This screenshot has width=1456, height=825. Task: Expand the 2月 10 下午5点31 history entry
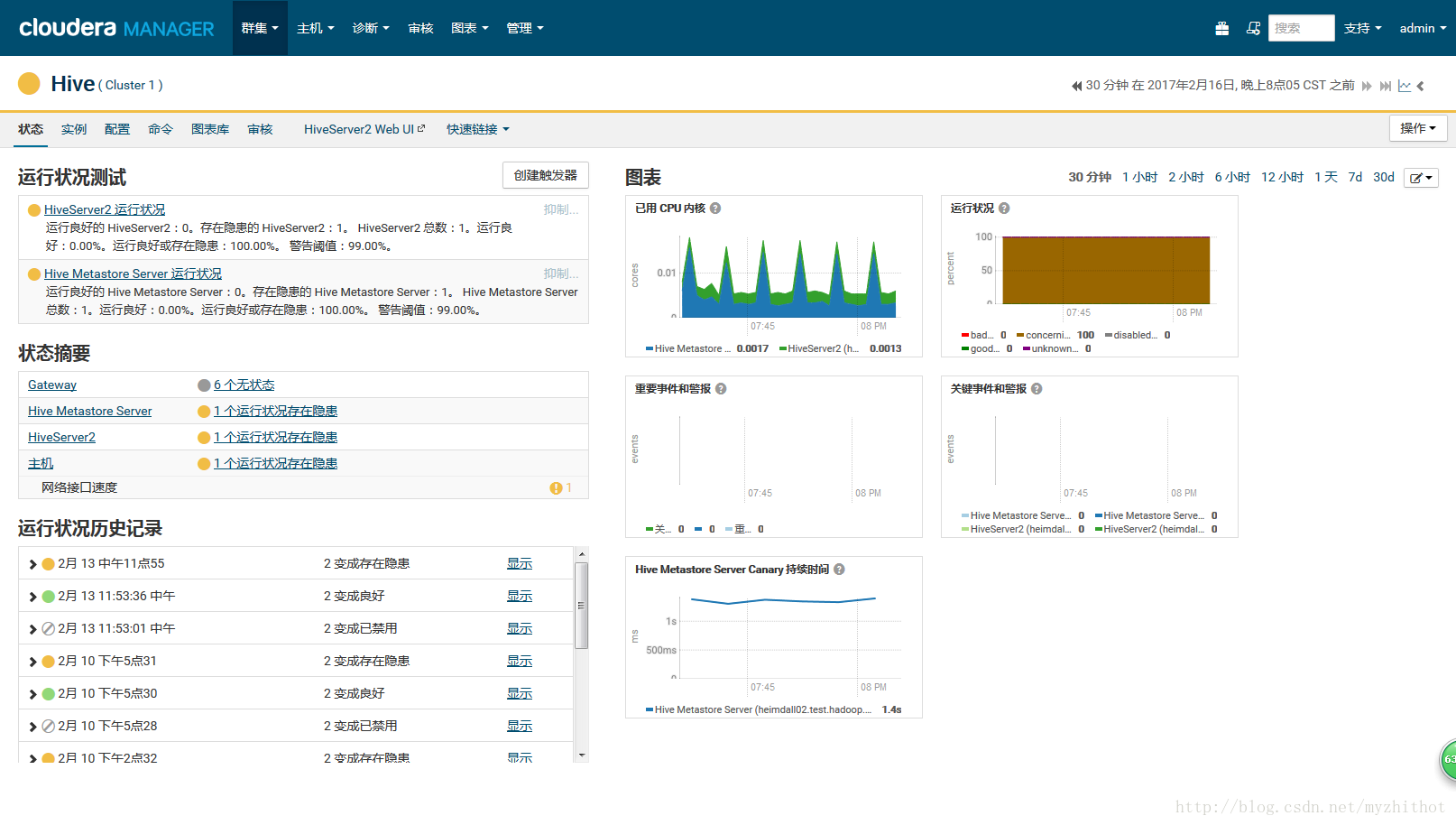(x=32, y=662)
